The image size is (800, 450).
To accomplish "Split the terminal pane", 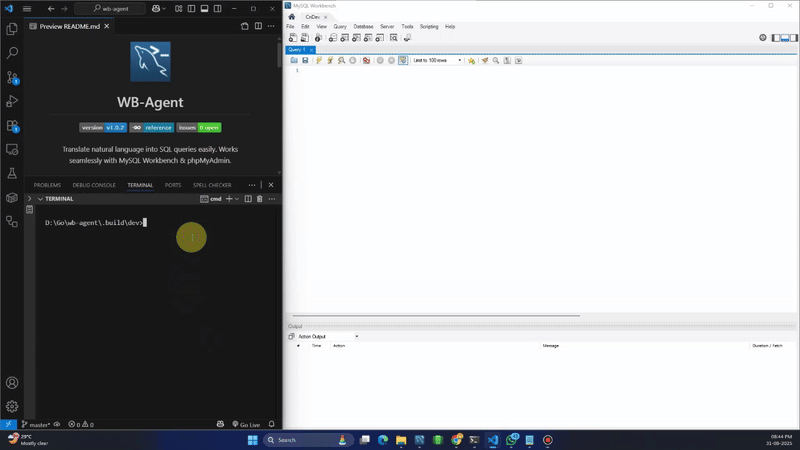I will pyautogui.click(x=248, y=199).
